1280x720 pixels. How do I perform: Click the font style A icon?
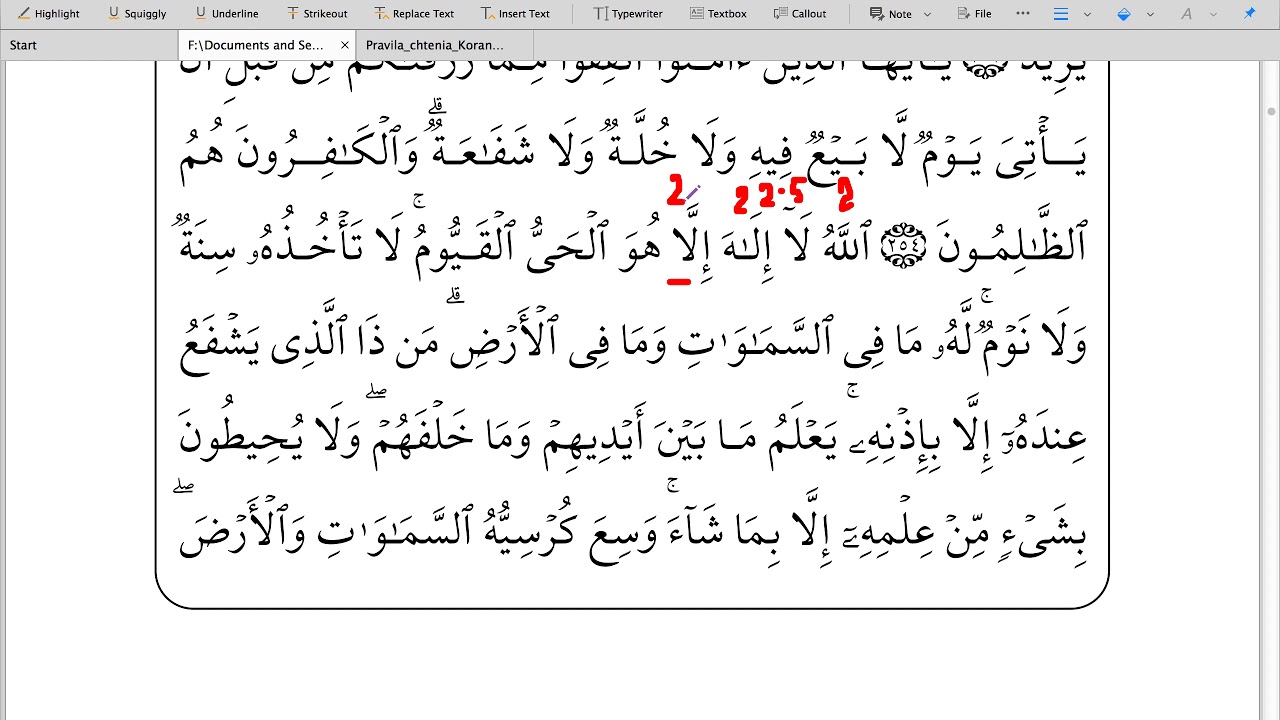pyautogui.click(x=1186, y=14)
